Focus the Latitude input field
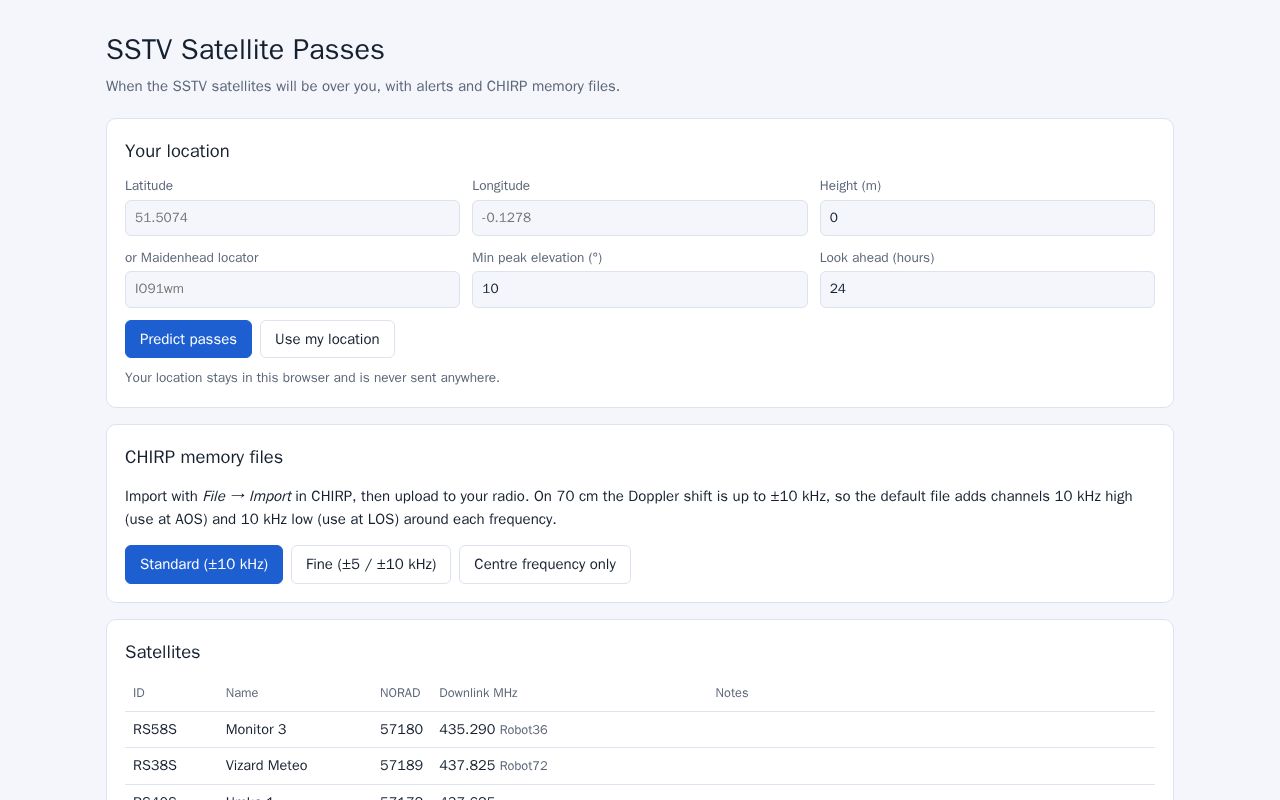The width and height of the screenshot is (1280, 800). click(x=292, y=218)
